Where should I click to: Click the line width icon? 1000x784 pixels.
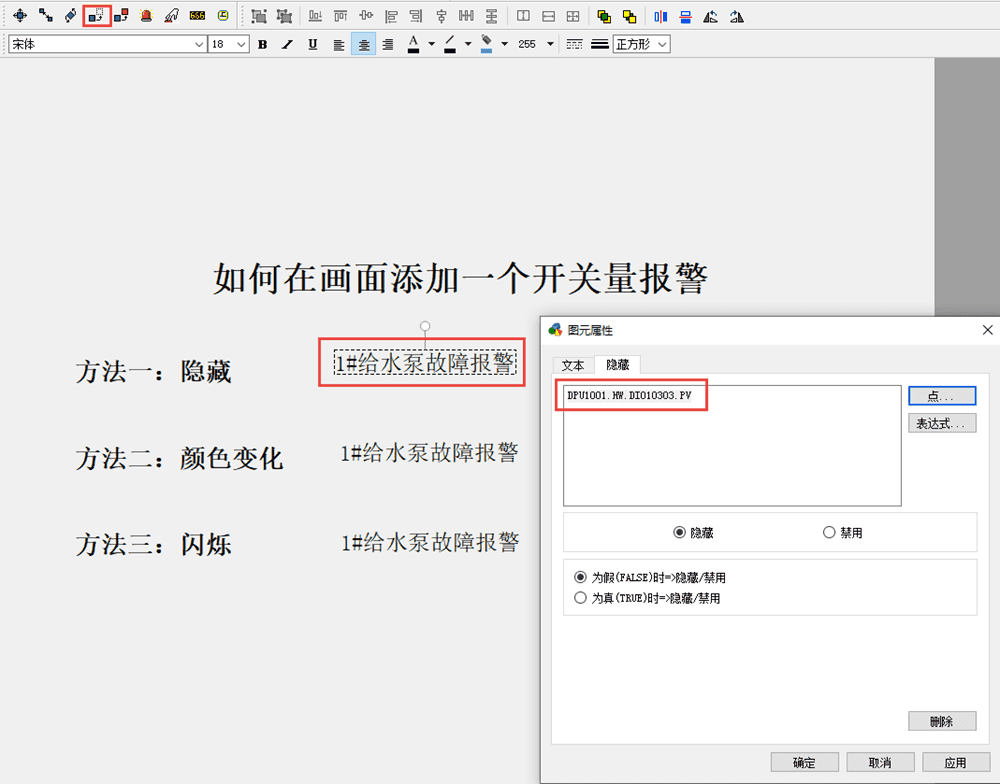pos(599,44)
